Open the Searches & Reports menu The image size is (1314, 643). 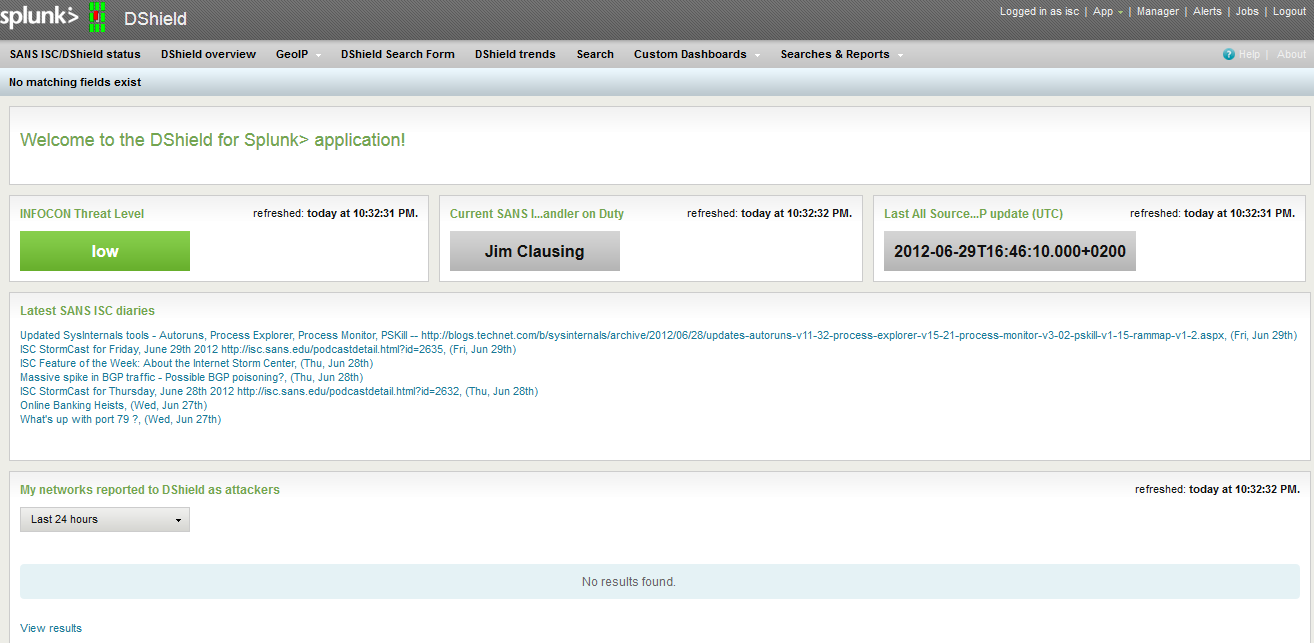click(x=841, y=55)
